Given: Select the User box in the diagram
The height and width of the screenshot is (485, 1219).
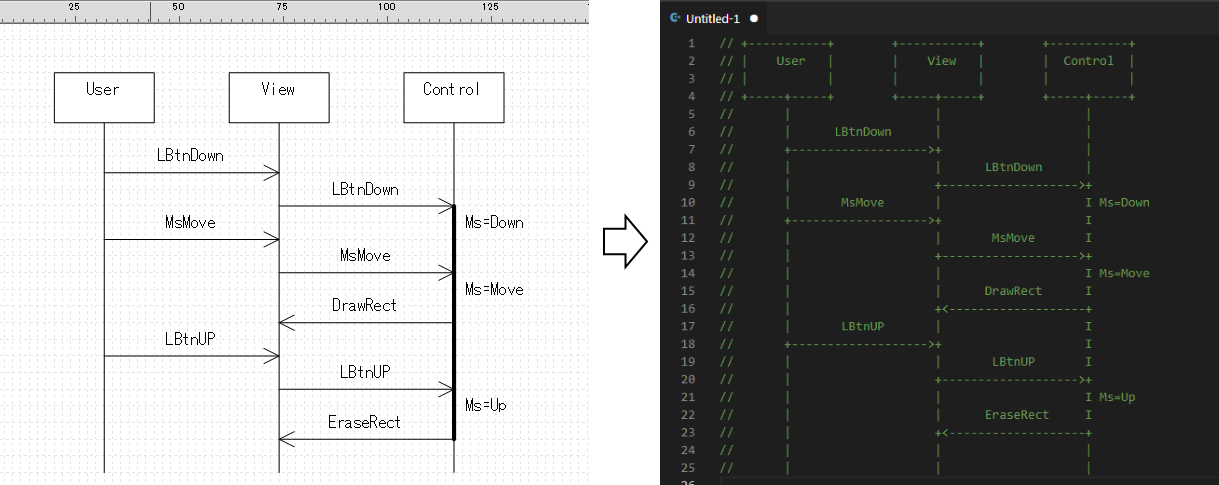Looking at the screenshot, I should pos(104,97).
